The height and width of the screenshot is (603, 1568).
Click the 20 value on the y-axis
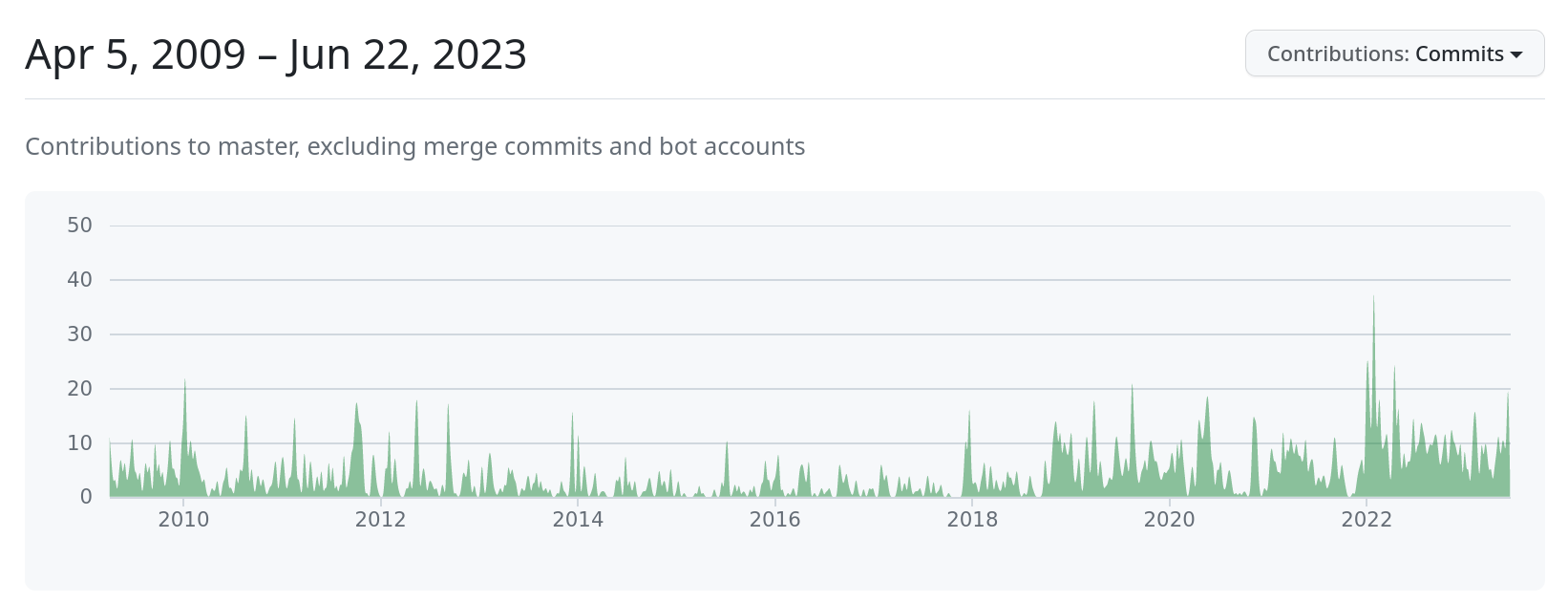click(79, 389)
